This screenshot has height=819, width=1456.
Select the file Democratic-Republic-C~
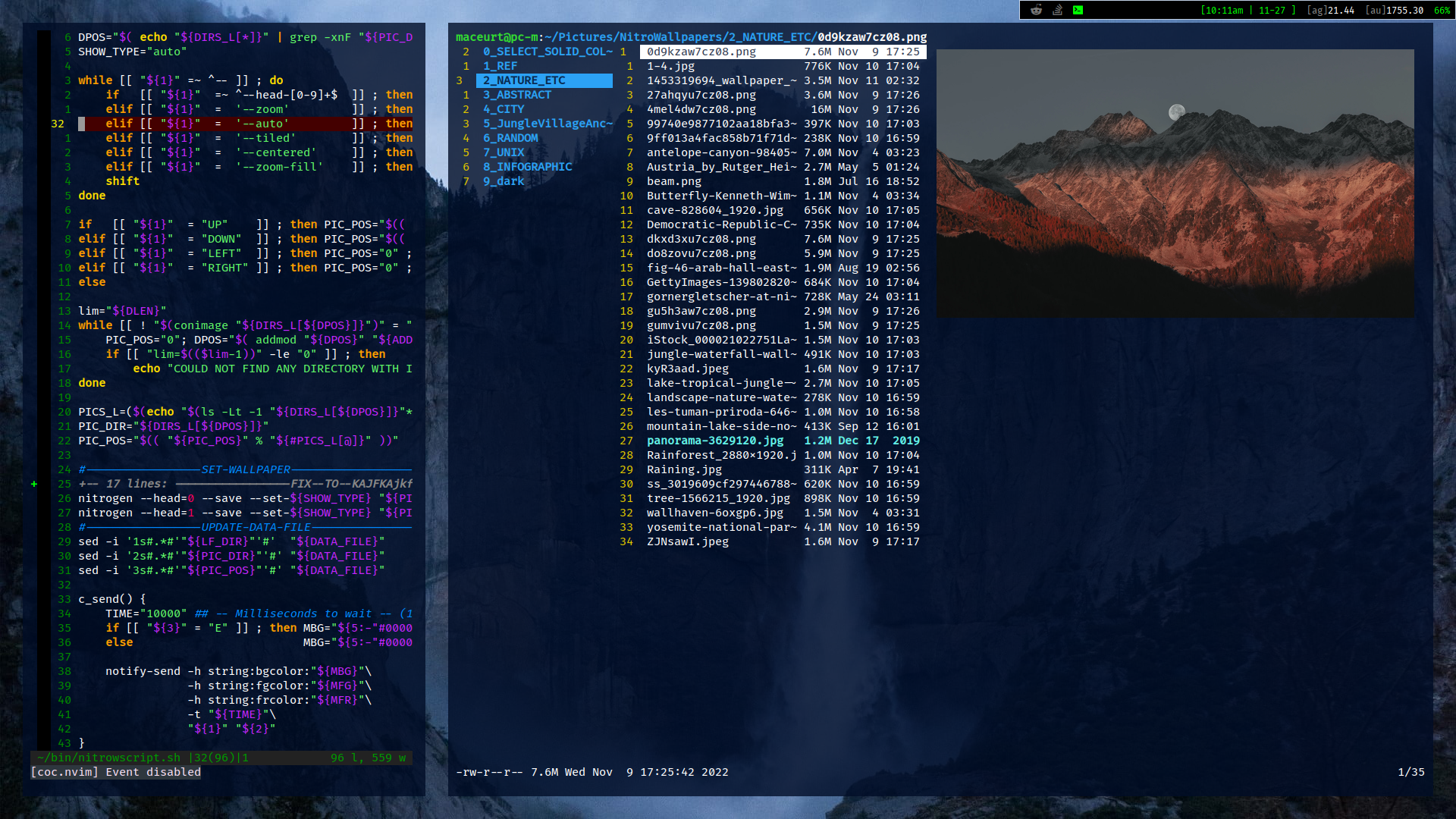tap(783, 224)
